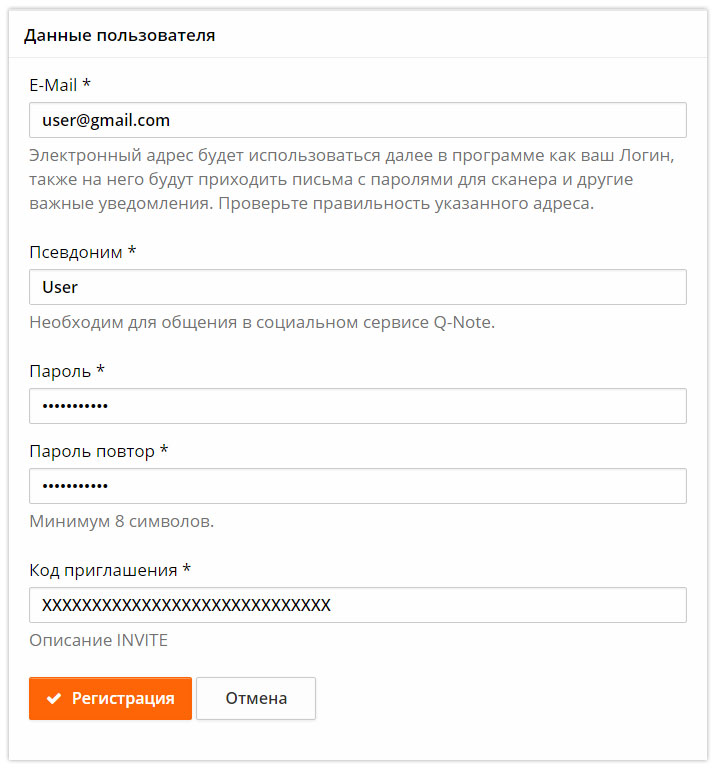716x769 pixels.
Task: Click the Данные пользователя panel header
Action: [120, 36]
